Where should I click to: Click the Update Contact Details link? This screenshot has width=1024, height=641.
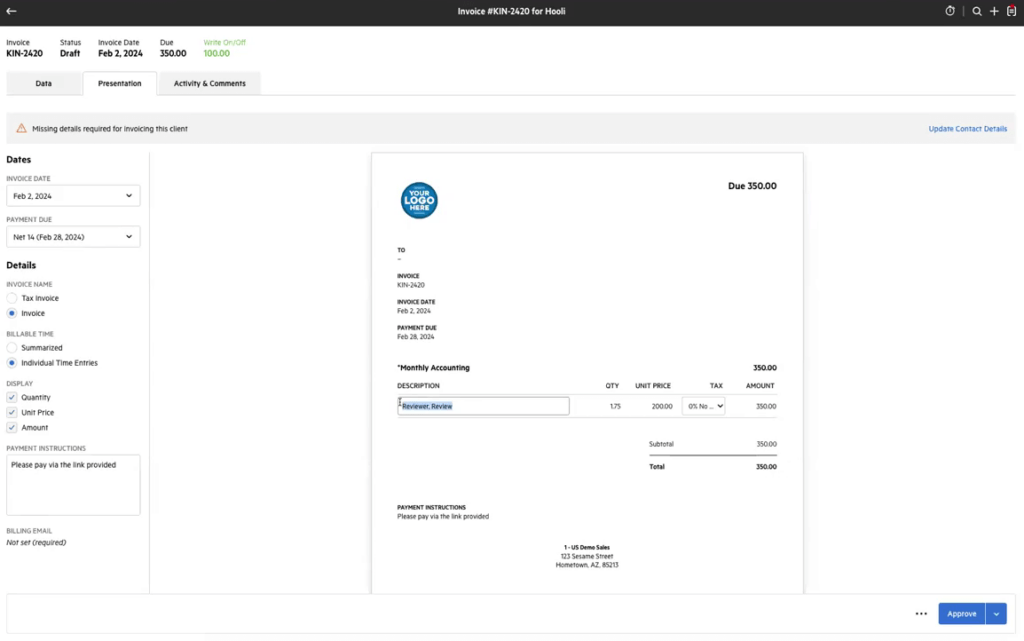click(x=967, y=129)
